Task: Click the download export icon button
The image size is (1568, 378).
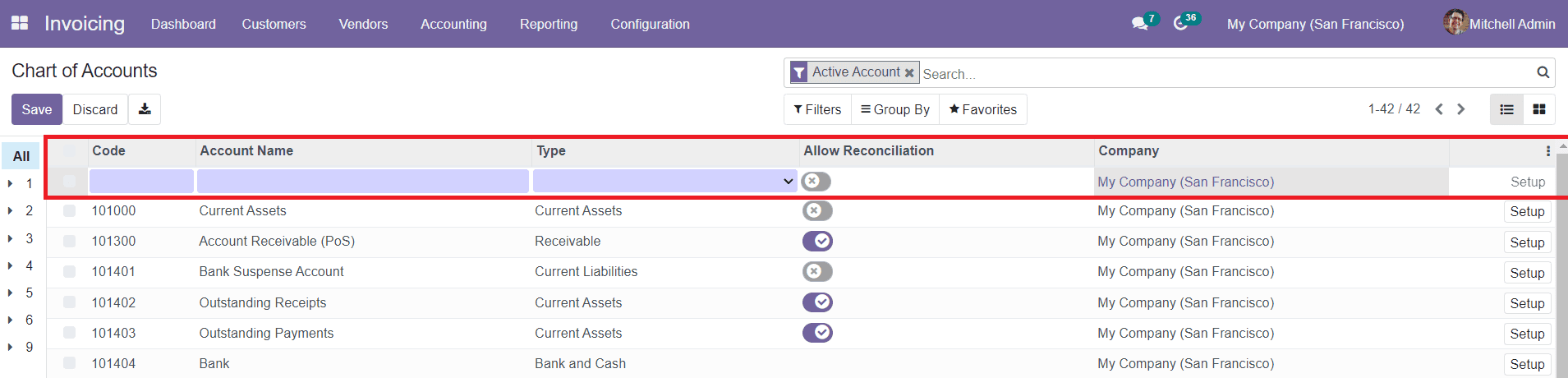Action: click(x=145, y=109)
